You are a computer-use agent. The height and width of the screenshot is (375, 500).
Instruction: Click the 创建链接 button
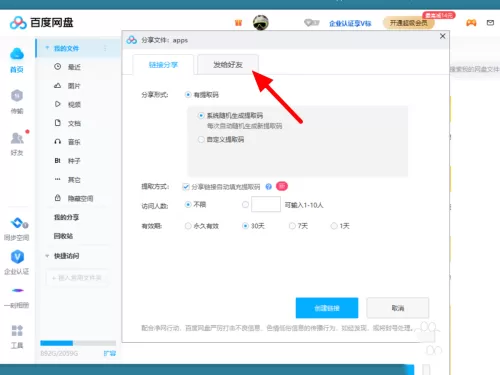(x=327, y=308)
